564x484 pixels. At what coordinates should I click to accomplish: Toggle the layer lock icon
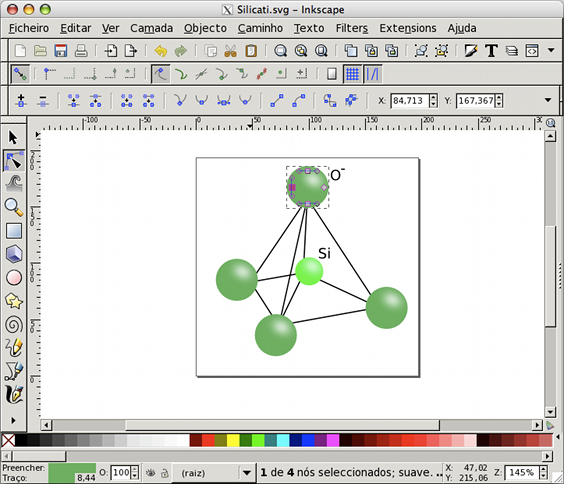(x=165, y=472)
